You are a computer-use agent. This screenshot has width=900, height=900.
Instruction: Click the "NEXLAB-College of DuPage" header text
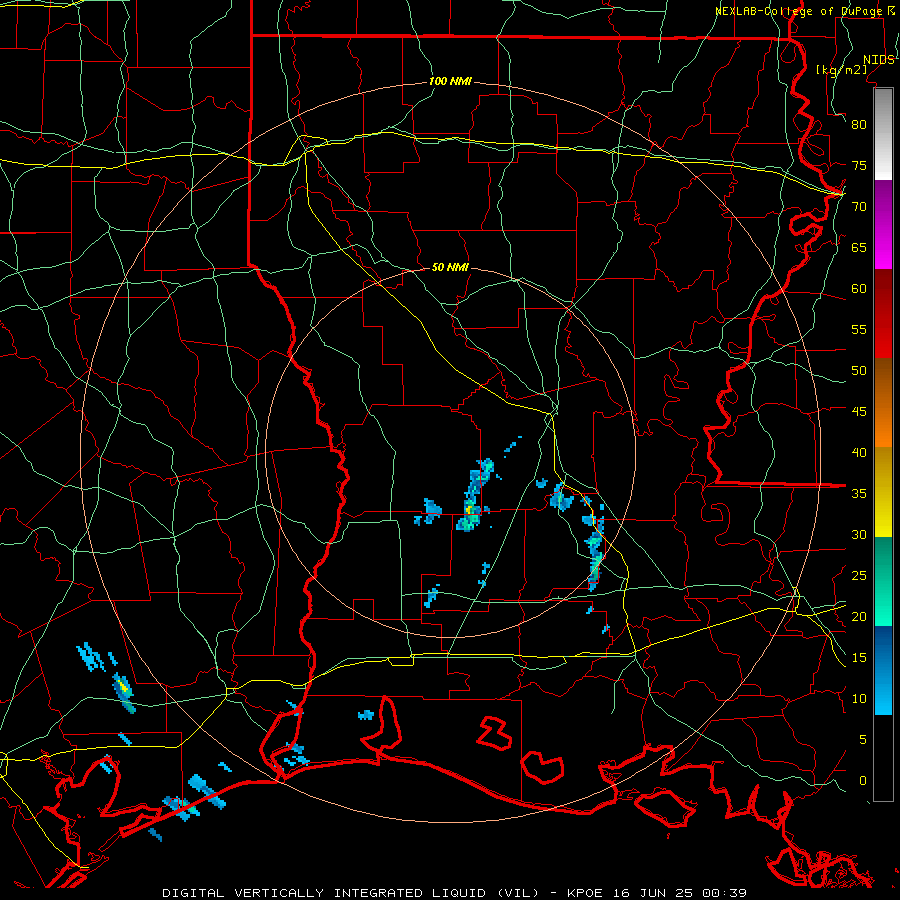pyautogui.click(x=799, y=11)
